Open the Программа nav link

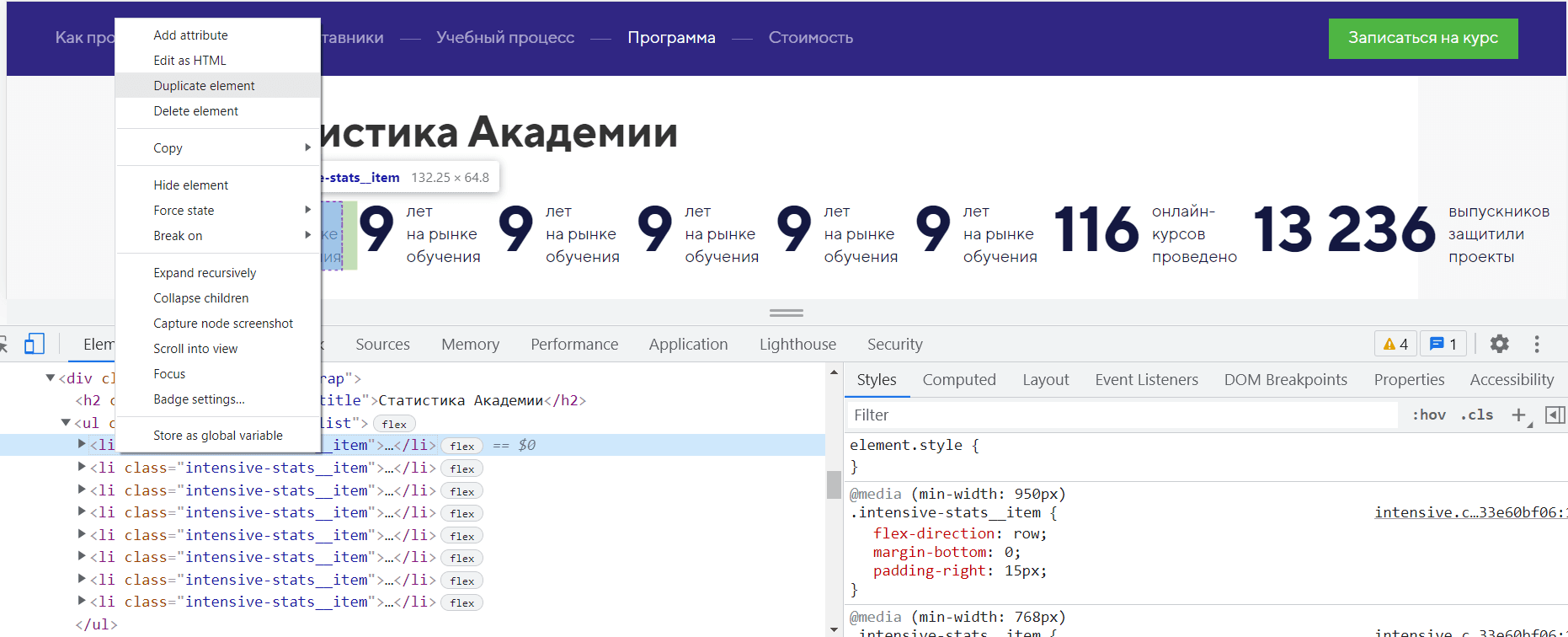click(671, 37)
